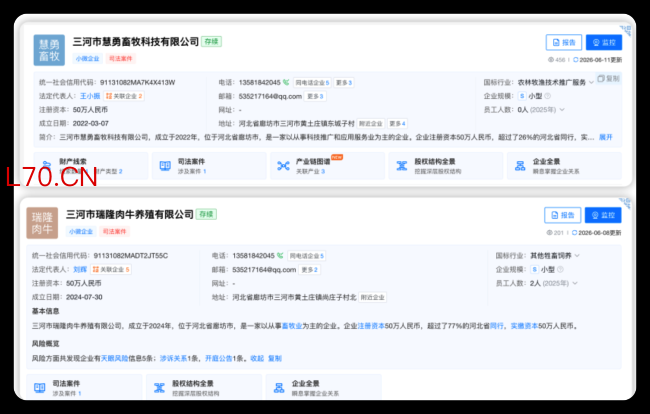Viewport: 650px width, 414px height.
Task: Open 三河市瑞隆肉牛养殖有限公司 company title
Action: [130, 215]
